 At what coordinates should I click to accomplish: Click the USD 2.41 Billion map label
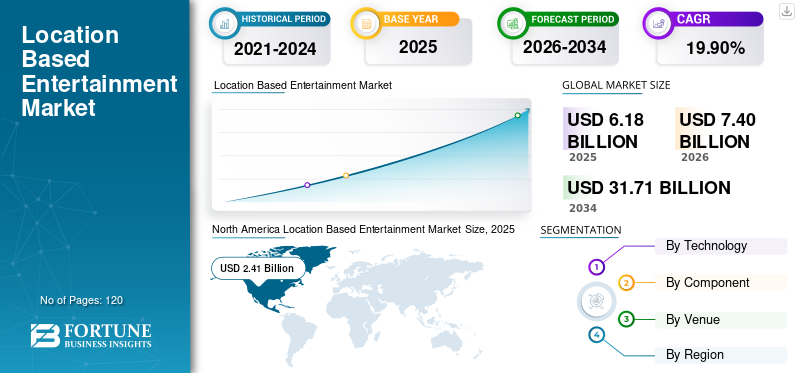257,268
